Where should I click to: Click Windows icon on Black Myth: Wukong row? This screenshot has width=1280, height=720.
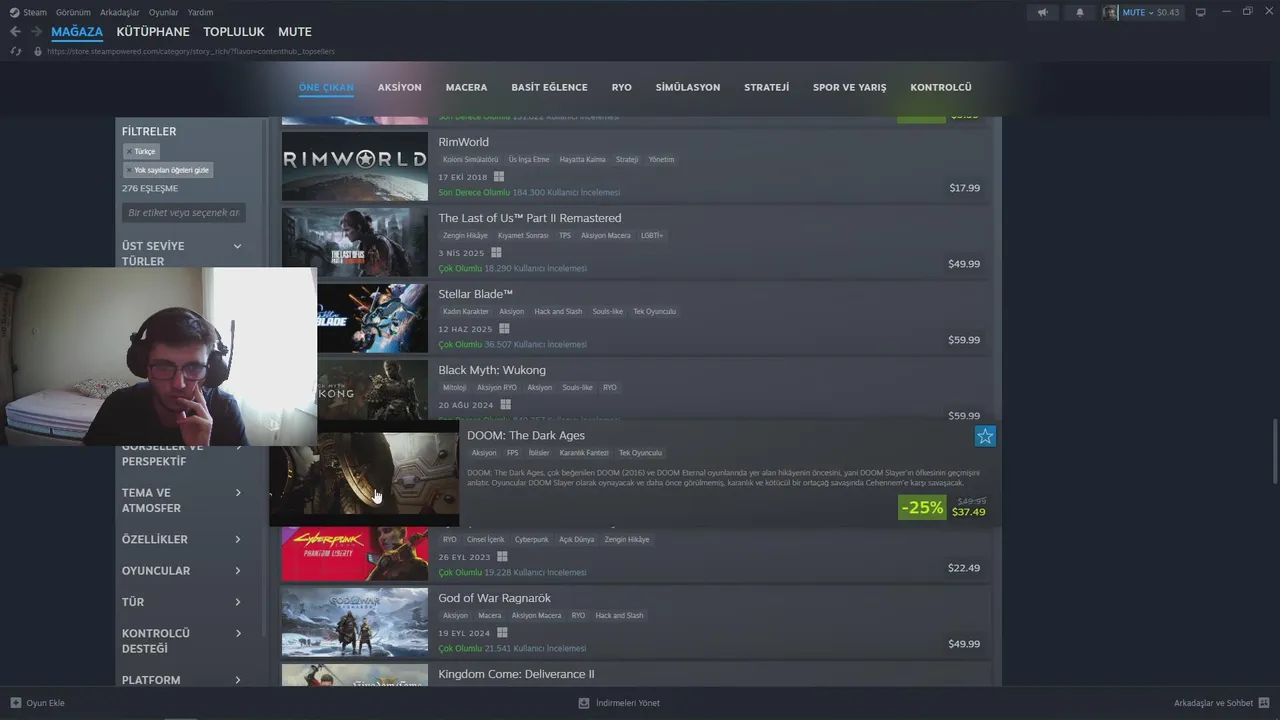click(505, 405)
